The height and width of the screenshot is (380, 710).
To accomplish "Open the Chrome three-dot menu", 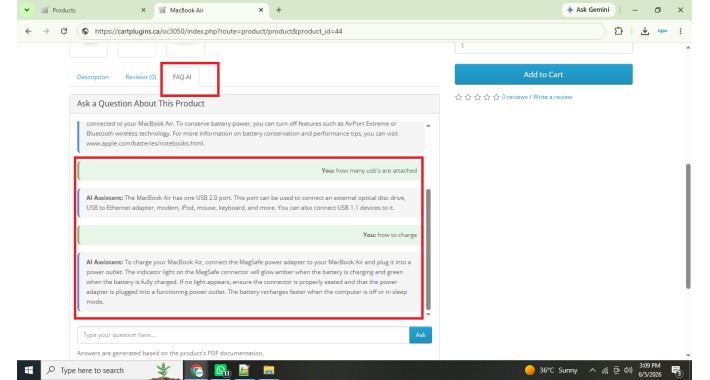I will [x=680, y=31].
